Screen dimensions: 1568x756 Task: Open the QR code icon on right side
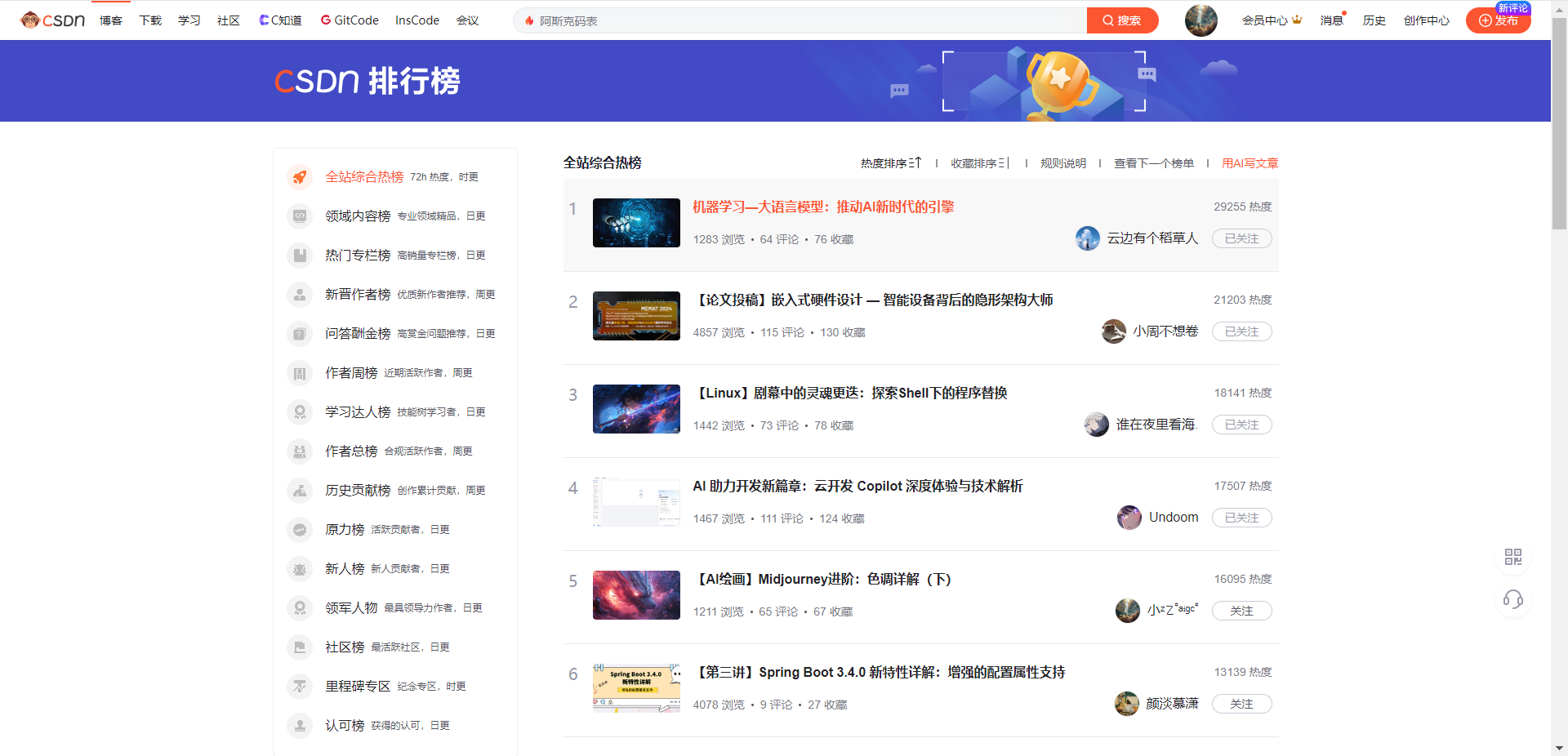(1512, 557)
